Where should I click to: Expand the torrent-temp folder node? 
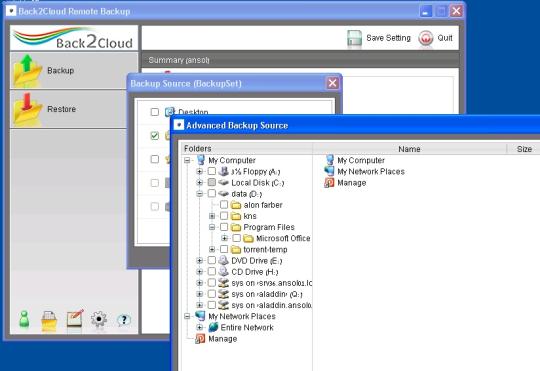pos(212,249)
